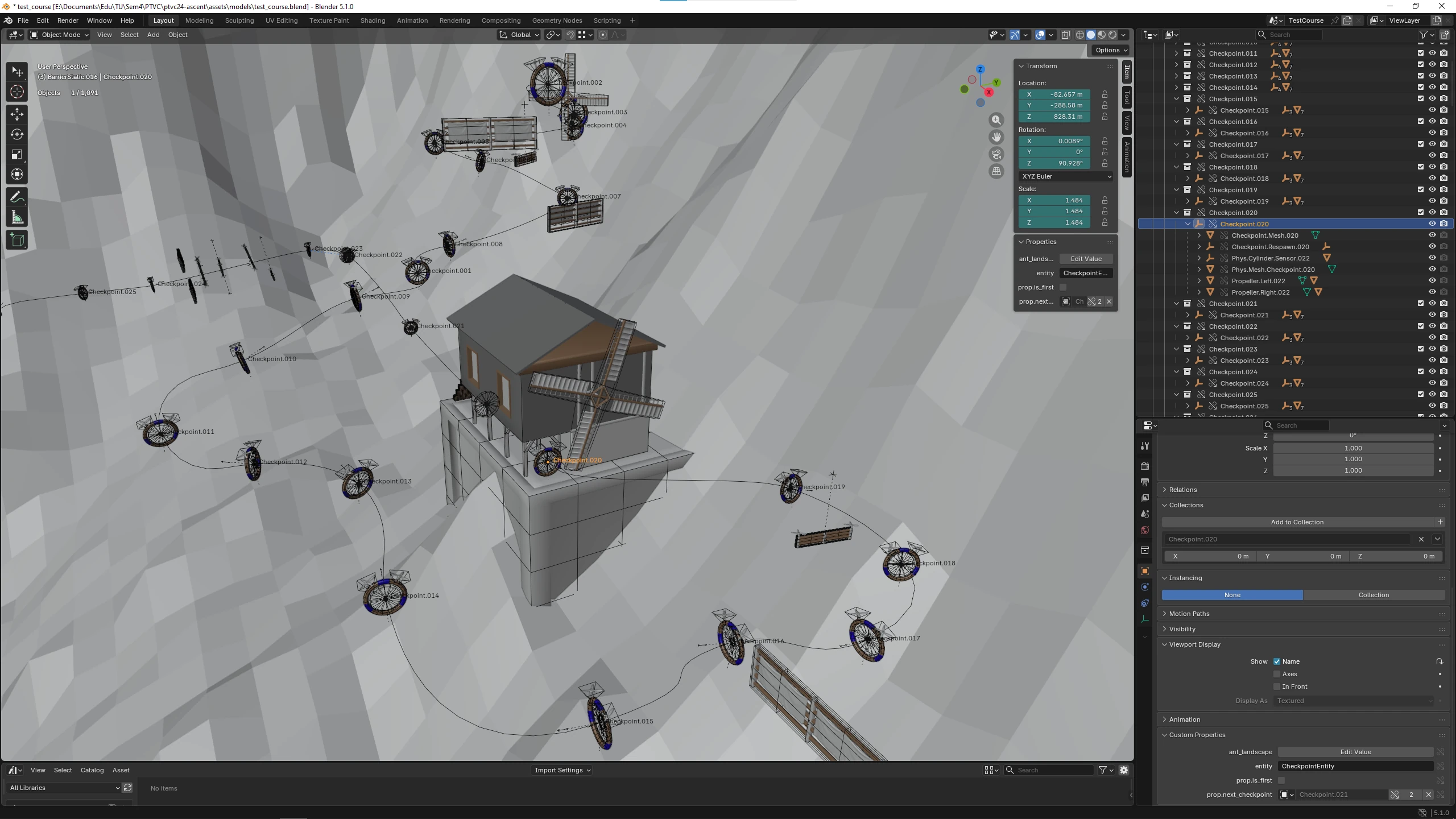Open the Object Mode dropdown

[x=59, y=35]
